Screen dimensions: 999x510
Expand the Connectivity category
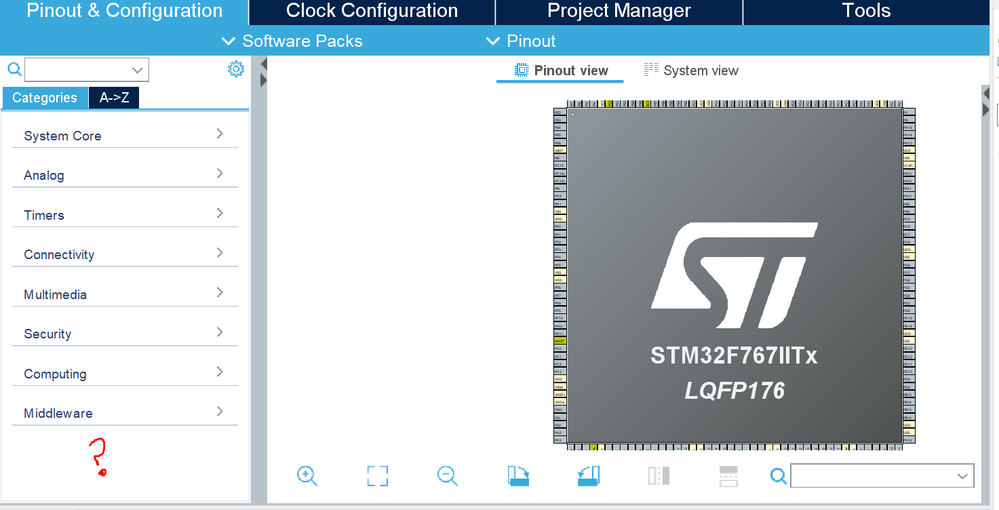[125, 254]
